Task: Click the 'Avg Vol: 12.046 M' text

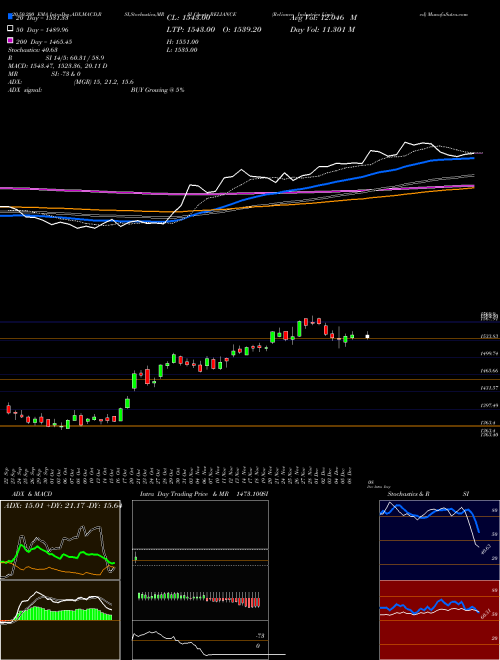Action: point(323,18)
